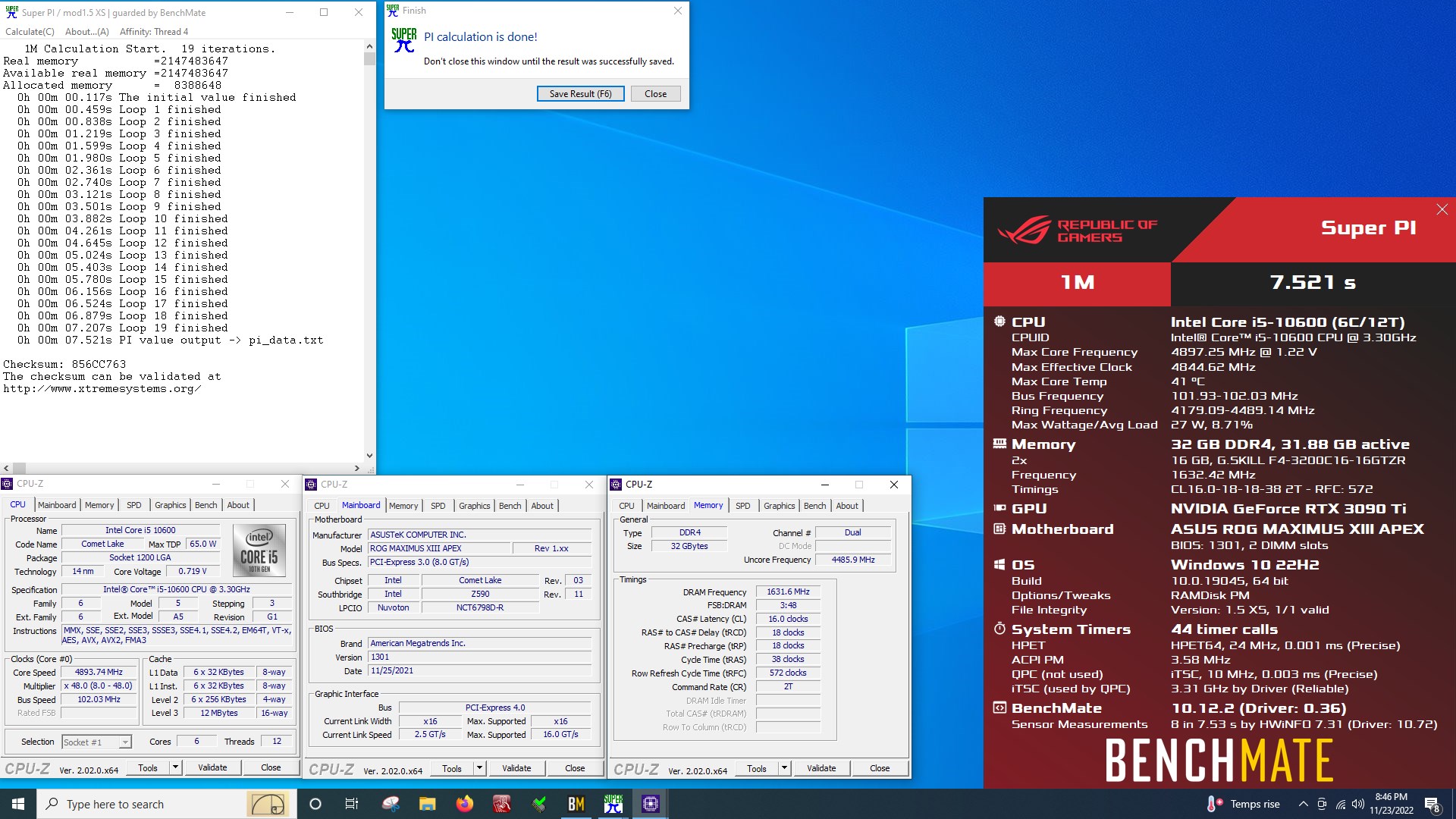Screen dimensions: 1456x819
Task: Click Close button in middle CPU-Z window
Action: click(x=575, y=768)
